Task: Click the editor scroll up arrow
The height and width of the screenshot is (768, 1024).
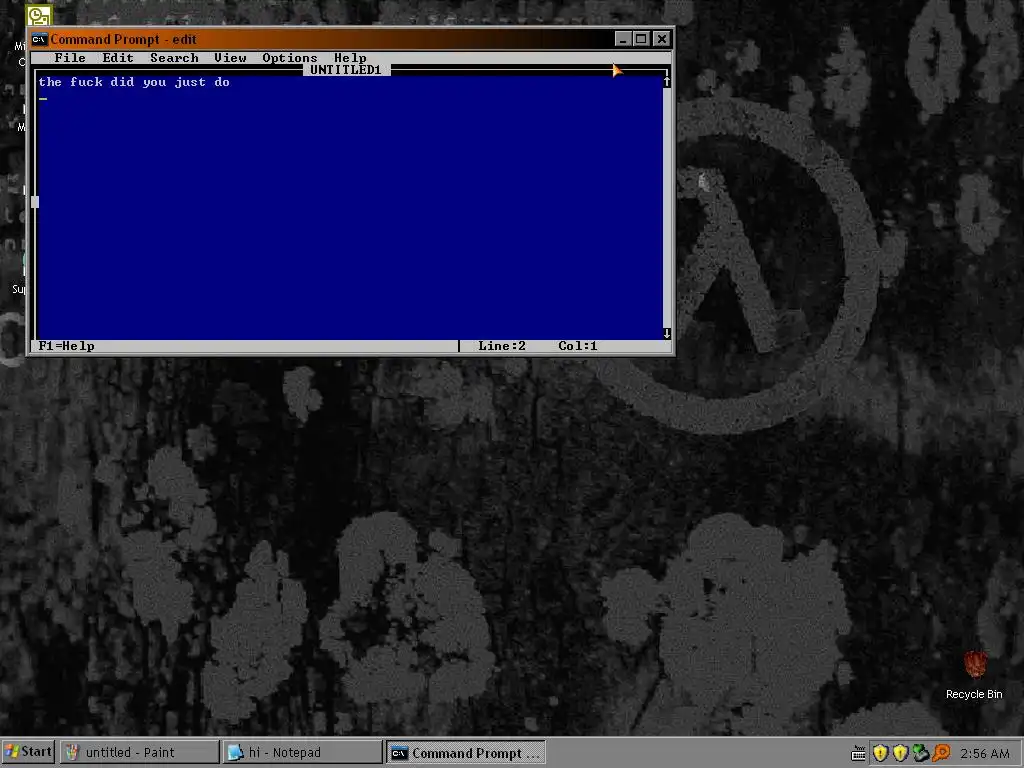Action: pos(667,82)
